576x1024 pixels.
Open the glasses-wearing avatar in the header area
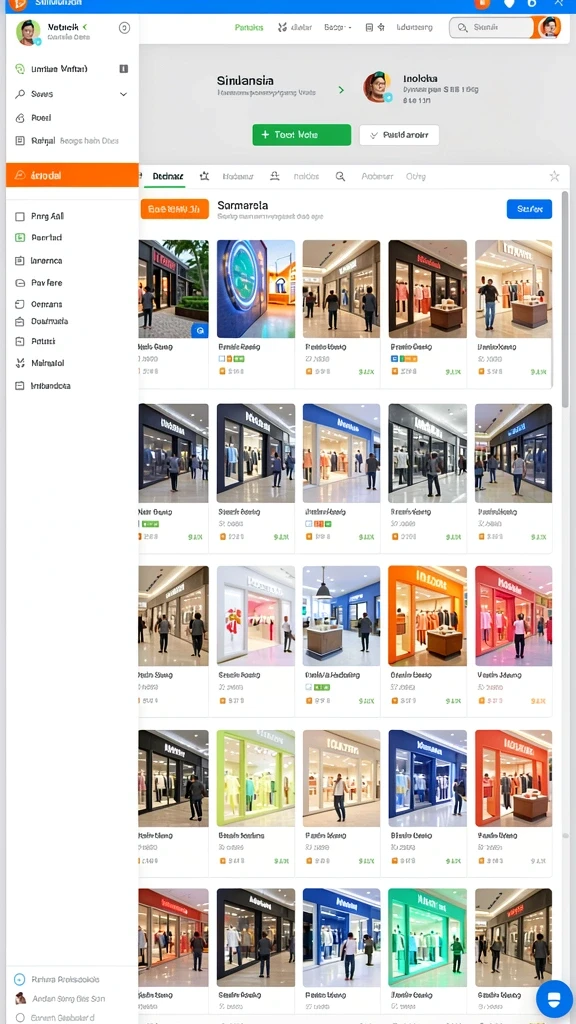(377, 87)
